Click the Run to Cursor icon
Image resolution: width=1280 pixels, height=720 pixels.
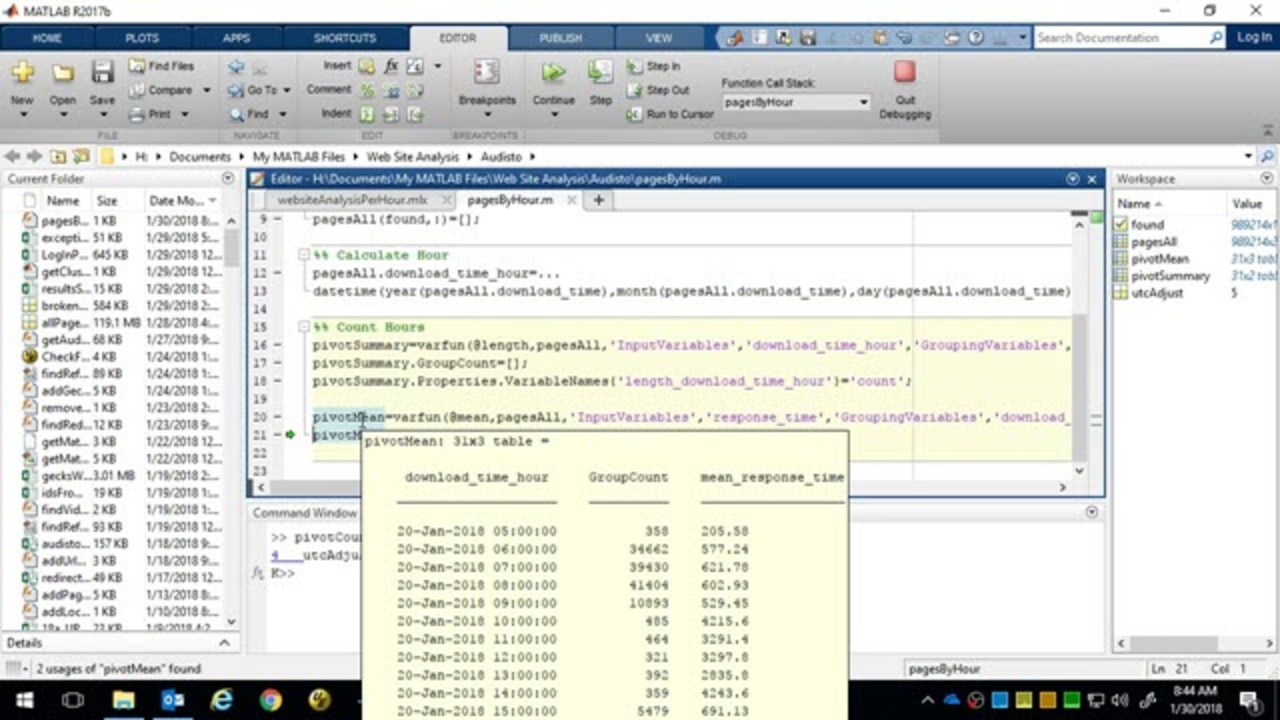(634, 114)
